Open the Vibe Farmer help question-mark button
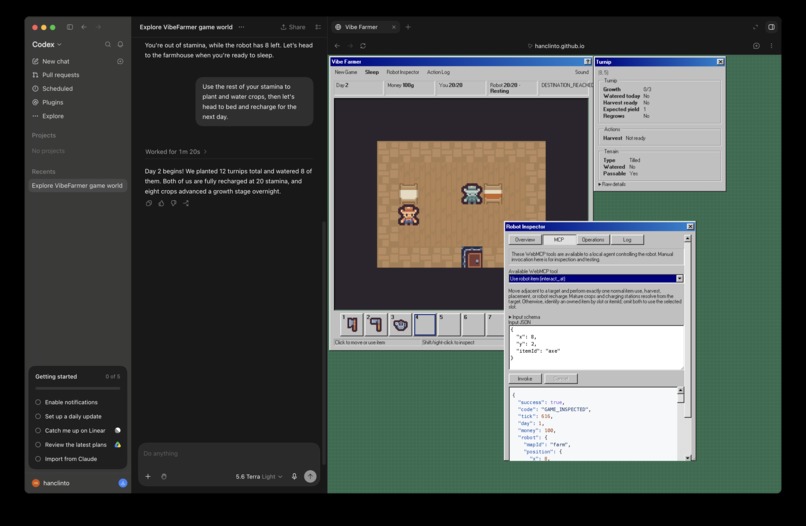Image resolution: width=806 pixels, height=526 pixels. [587, 62]
